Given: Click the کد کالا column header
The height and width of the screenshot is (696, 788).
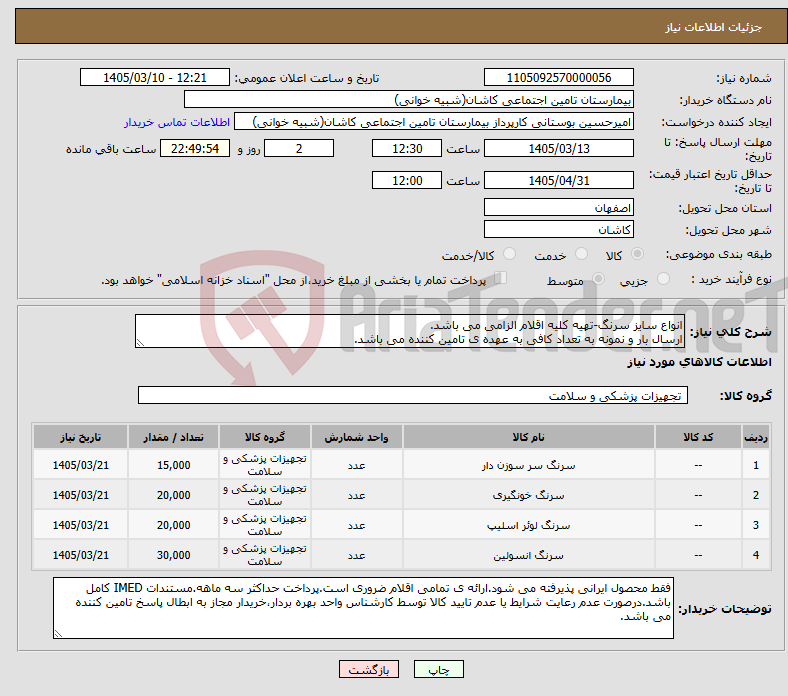Looking at the screenshot, I should click(698, 437).
